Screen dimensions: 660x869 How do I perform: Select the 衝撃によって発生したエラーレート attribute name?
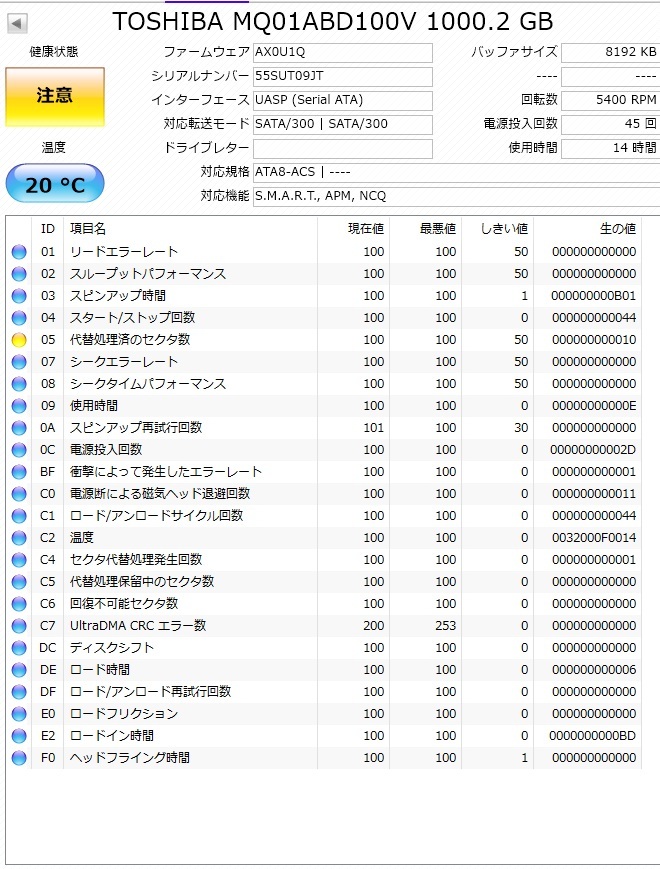click(166, 472)
